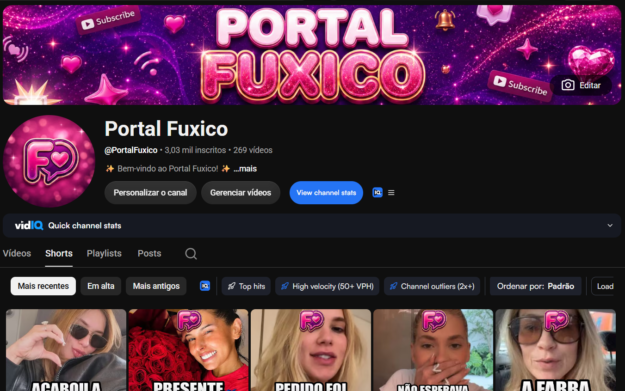625x391 pixels.
Task: Open the hamburger menu next to vidIQ icon
Action: coord(391,193)
